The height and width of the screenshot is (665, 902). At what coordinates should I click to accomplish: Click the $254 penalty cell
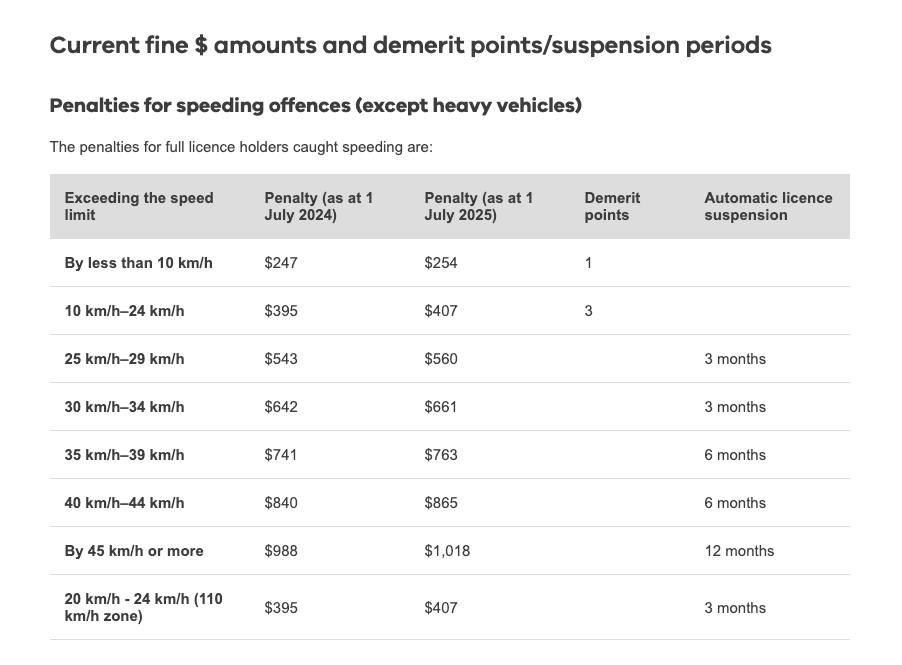click(441, 263)
